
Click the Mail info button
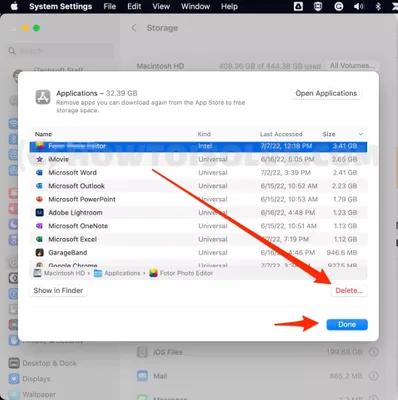pos(374,376)
